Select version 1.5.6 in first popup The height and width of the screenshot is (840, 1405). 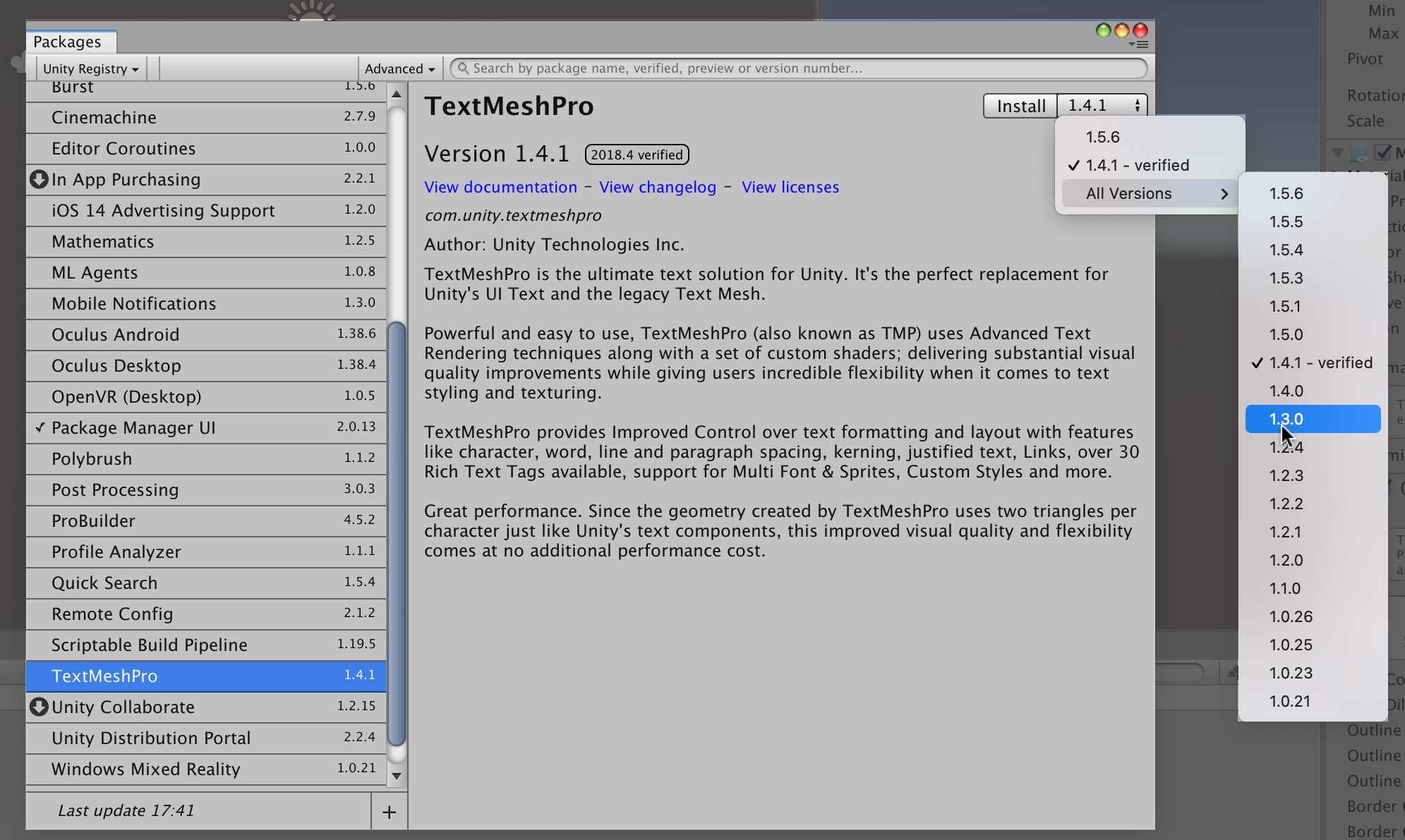pyautogui.click(x=1150, y=137)
